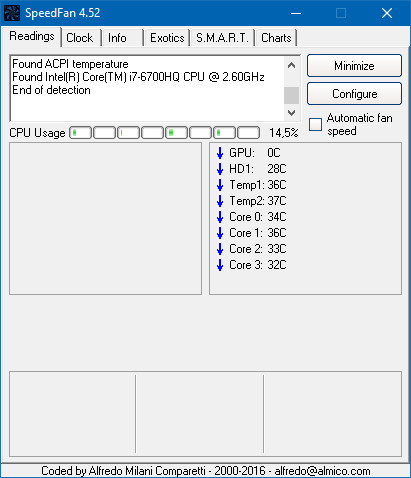Switch to the Readings tab
The image size is (411, 478).
point(32,36)
